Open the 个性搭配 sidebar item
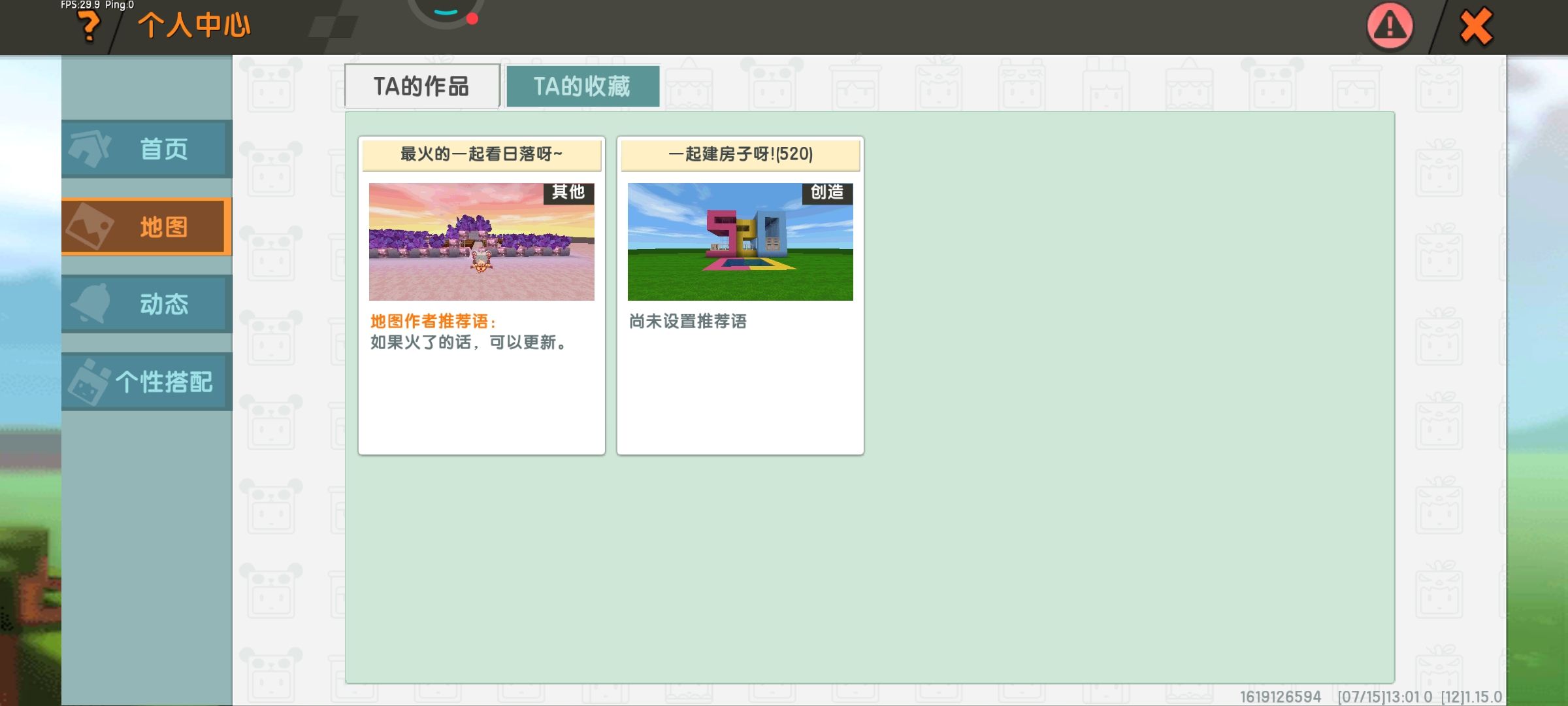The height and width of the screenshot is (706, 1568). click(x=163, y=382)
